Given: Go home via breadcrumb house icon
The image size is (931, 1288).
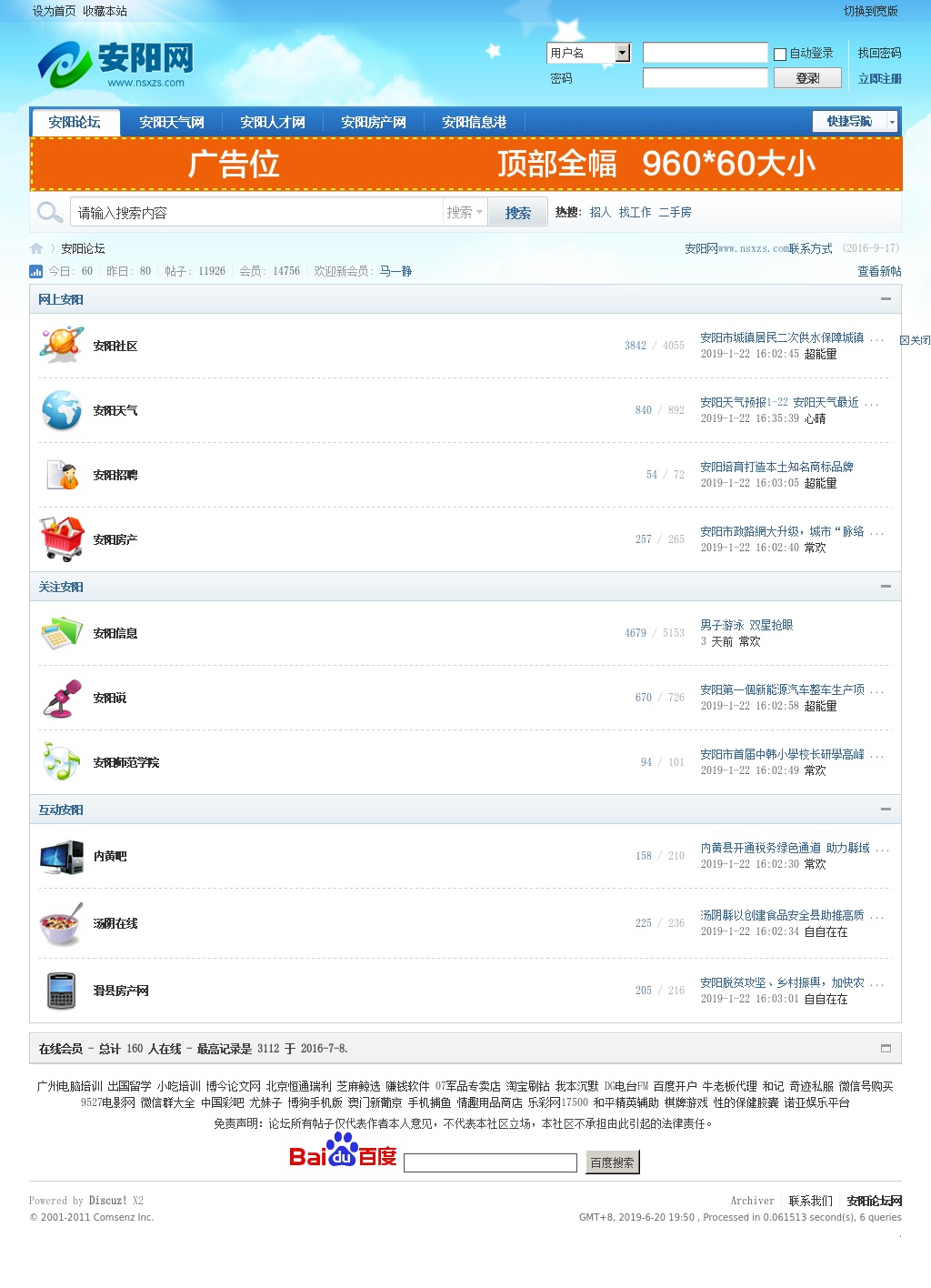Looking at the screenshot, I should tap(36, 248).
